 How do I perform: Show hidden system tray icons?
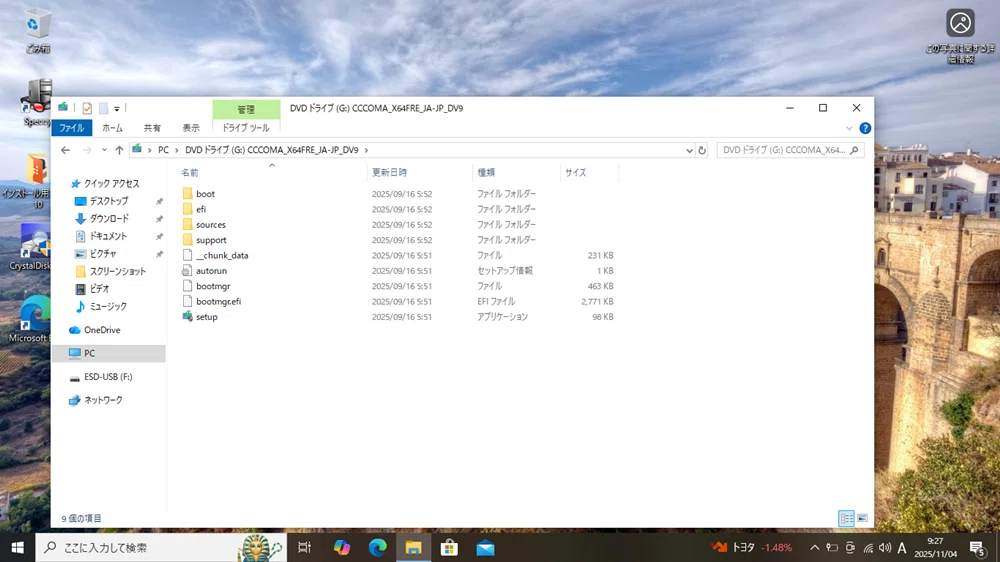tap(814, 547)
